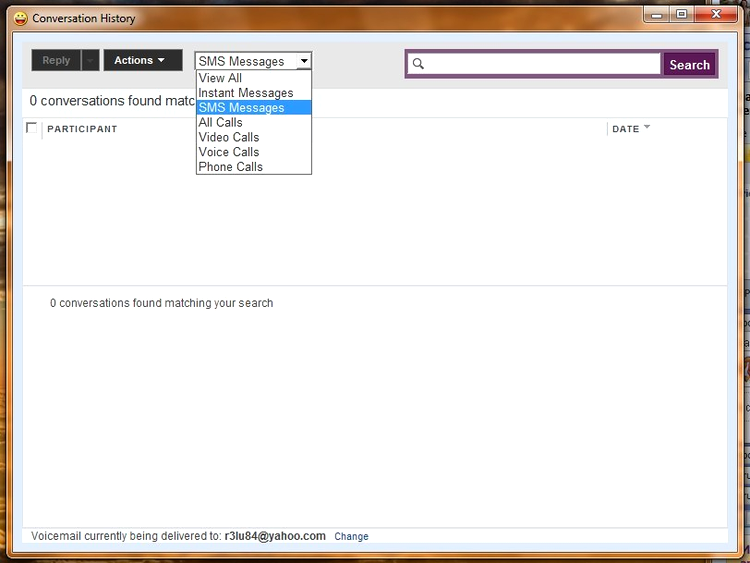Close the Conversation History window
This screenshot has height=563, width=750.
pos(716,14)
